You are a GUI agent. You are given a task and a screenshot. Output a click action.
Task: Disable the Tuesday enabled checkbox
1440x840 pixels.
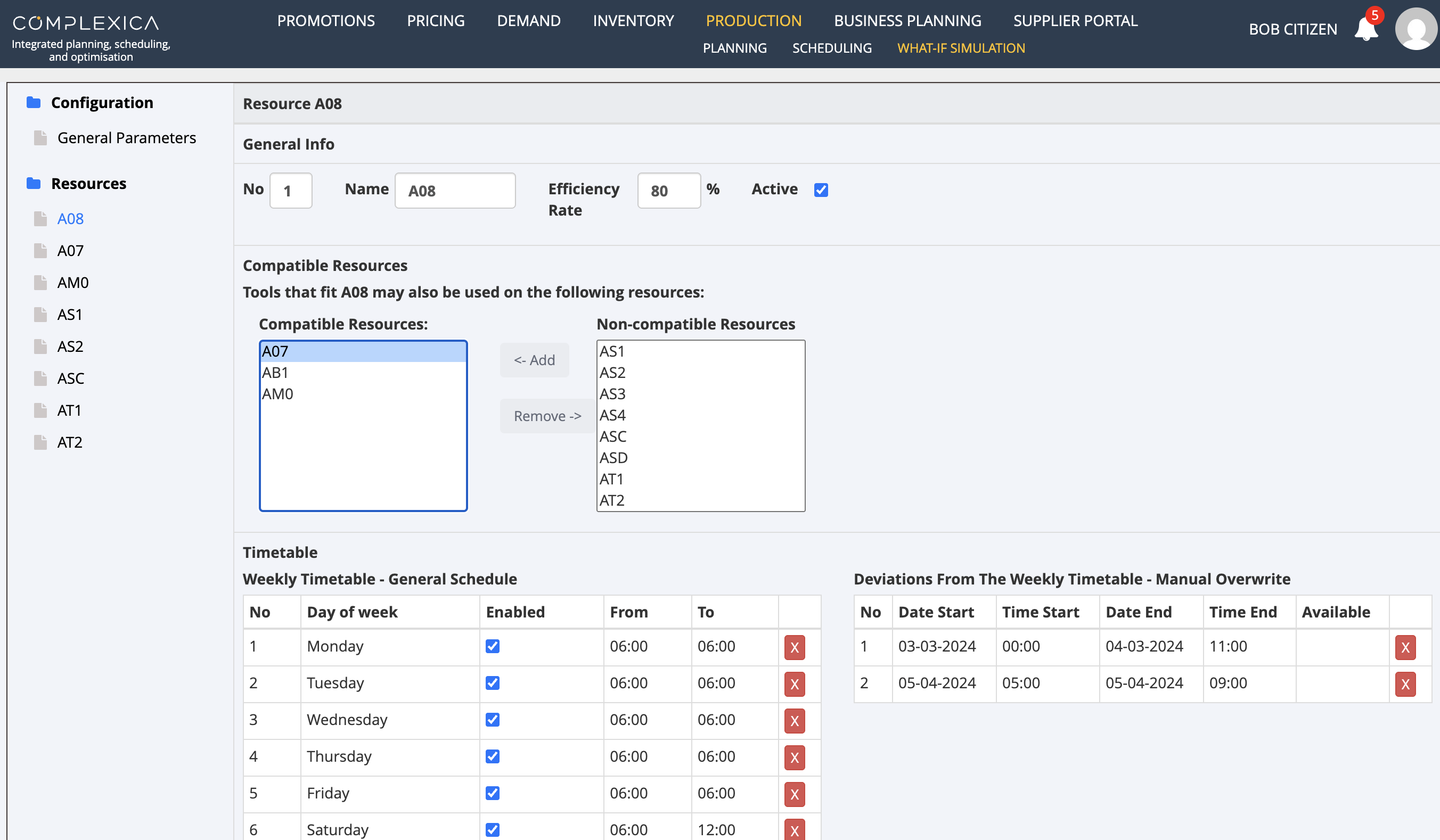(493, 683)
